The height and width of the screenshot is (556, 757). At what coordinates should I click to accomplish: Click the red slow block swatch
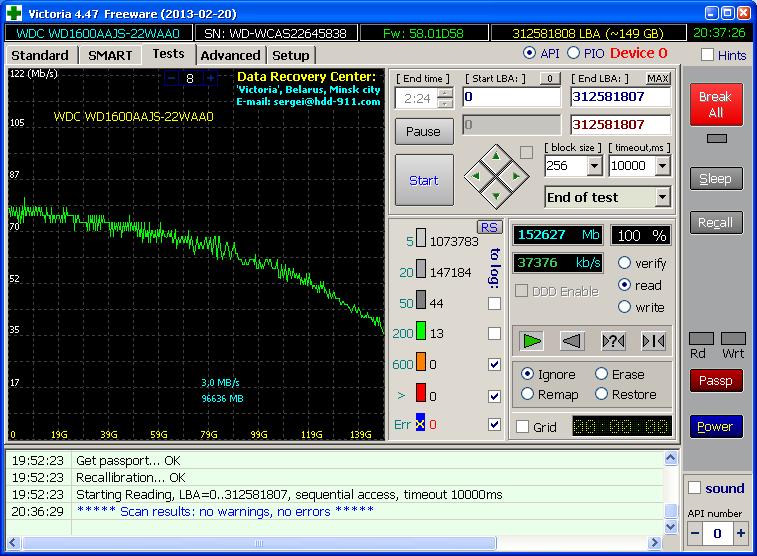421,392
